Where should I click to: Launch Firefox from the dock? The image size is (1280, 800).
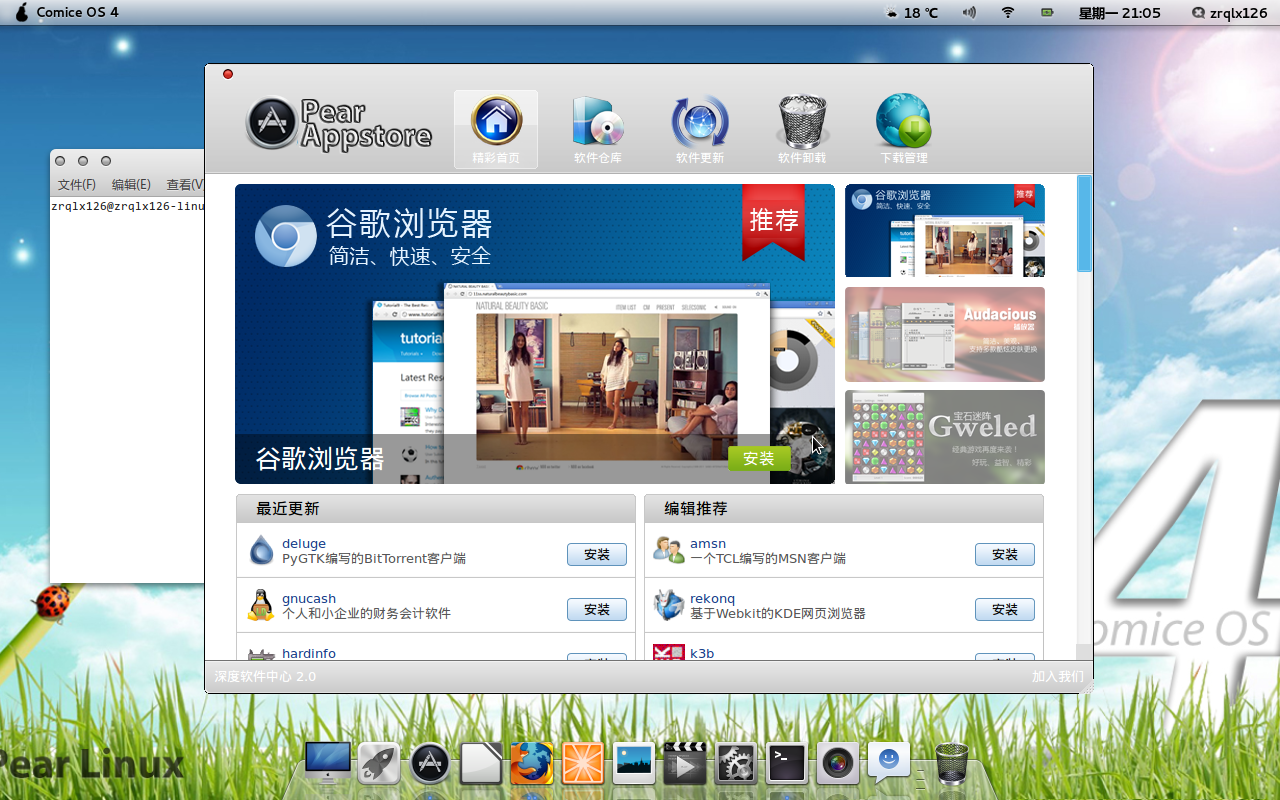[532, 764]
